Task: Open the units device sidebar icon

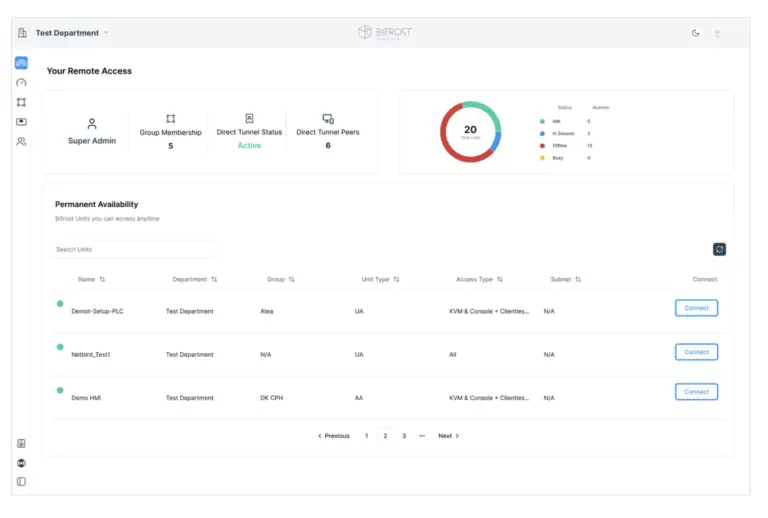Action: 21,121
